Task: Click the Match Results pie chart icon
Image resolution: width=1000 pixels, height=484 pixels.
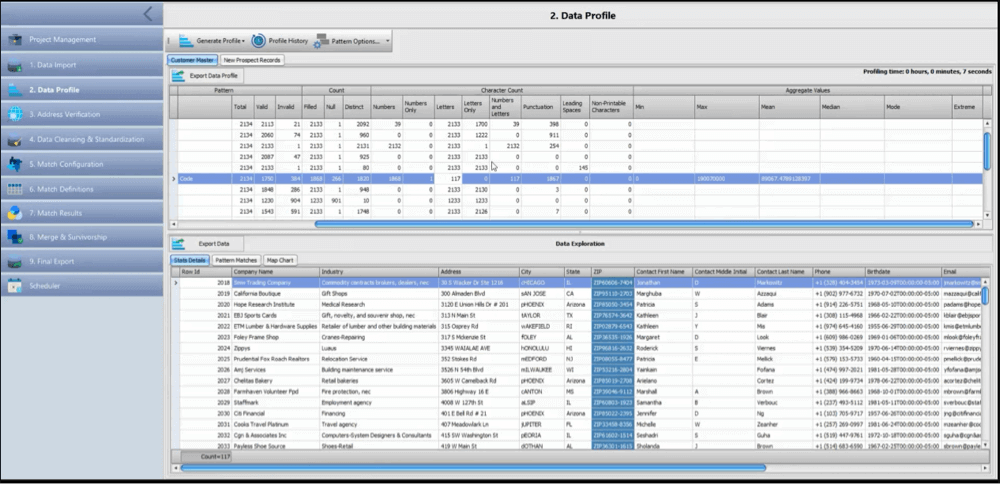Action: point(14,213)
